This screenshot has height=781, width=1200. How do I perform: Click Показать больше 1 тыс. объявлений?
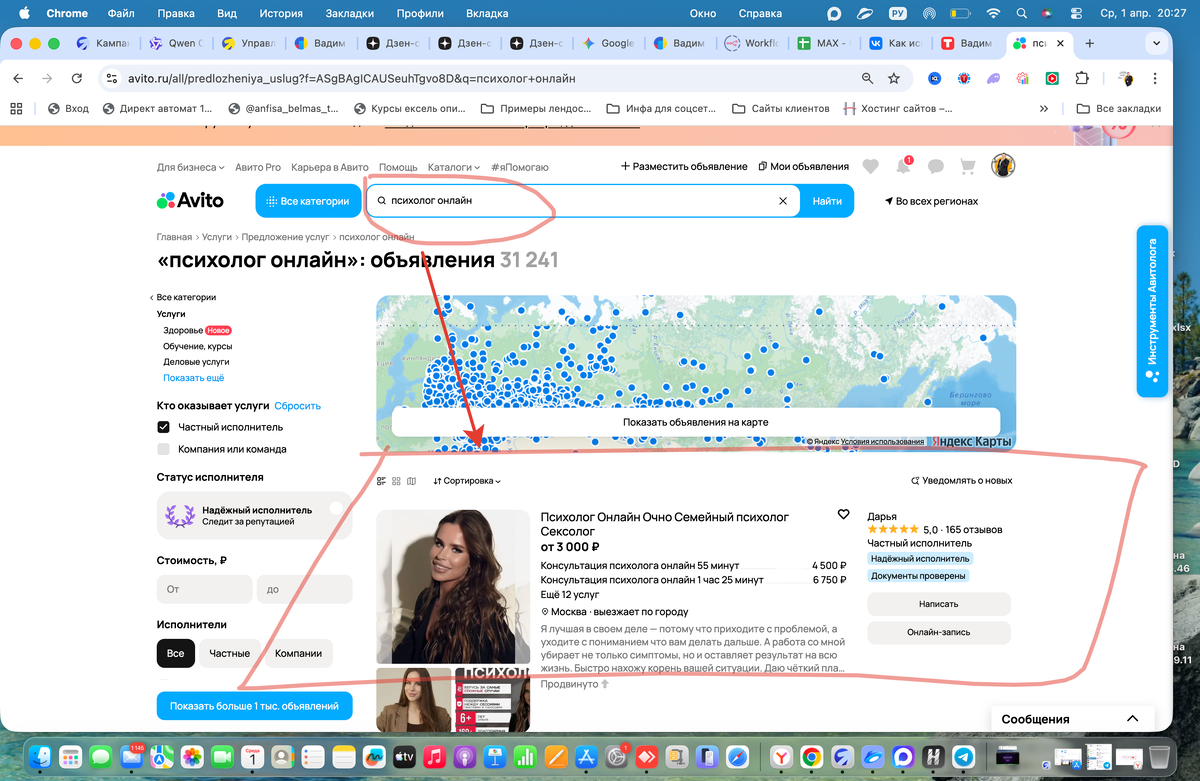[x=255, y=705]
